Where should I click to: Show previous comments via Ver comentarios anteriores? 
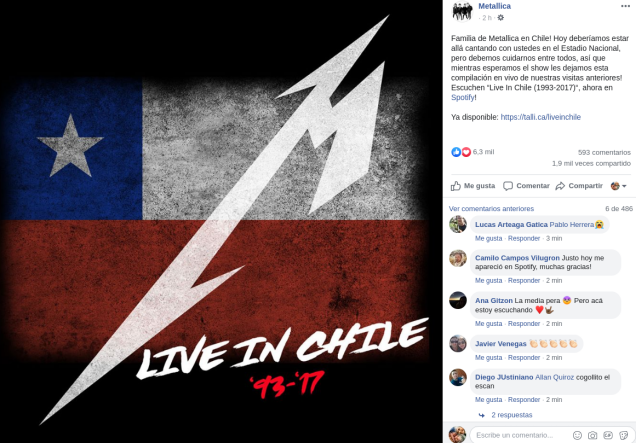pos(491,209)
